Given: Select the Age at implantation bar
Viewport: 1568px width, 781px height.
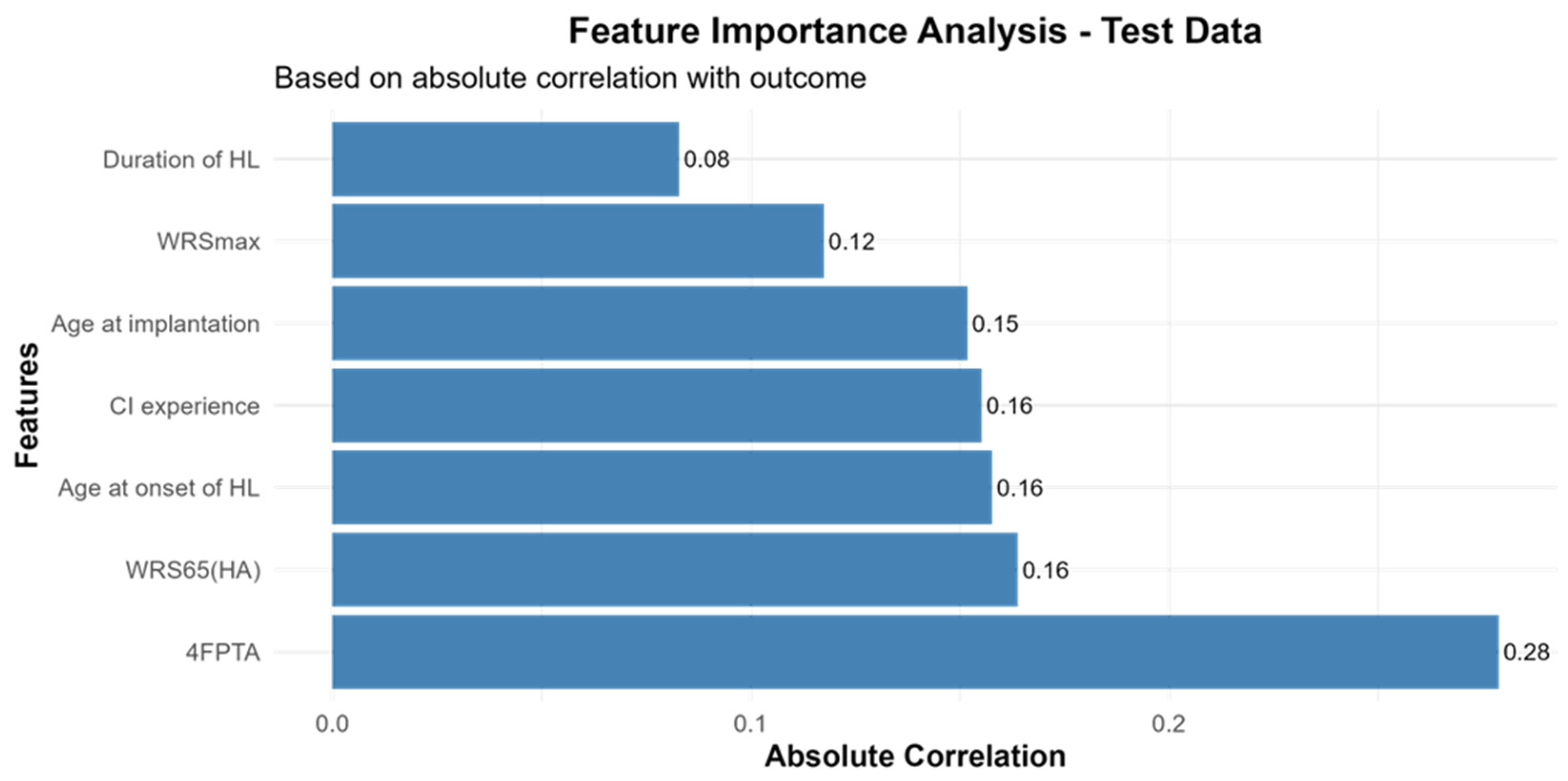Looking at the screenshot, I should tap(649, 323).
